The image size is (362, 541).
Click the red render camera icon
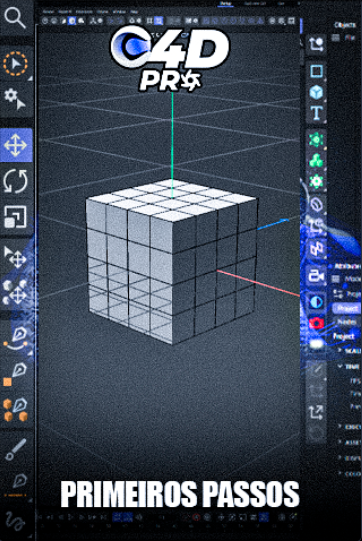(316, 323)
